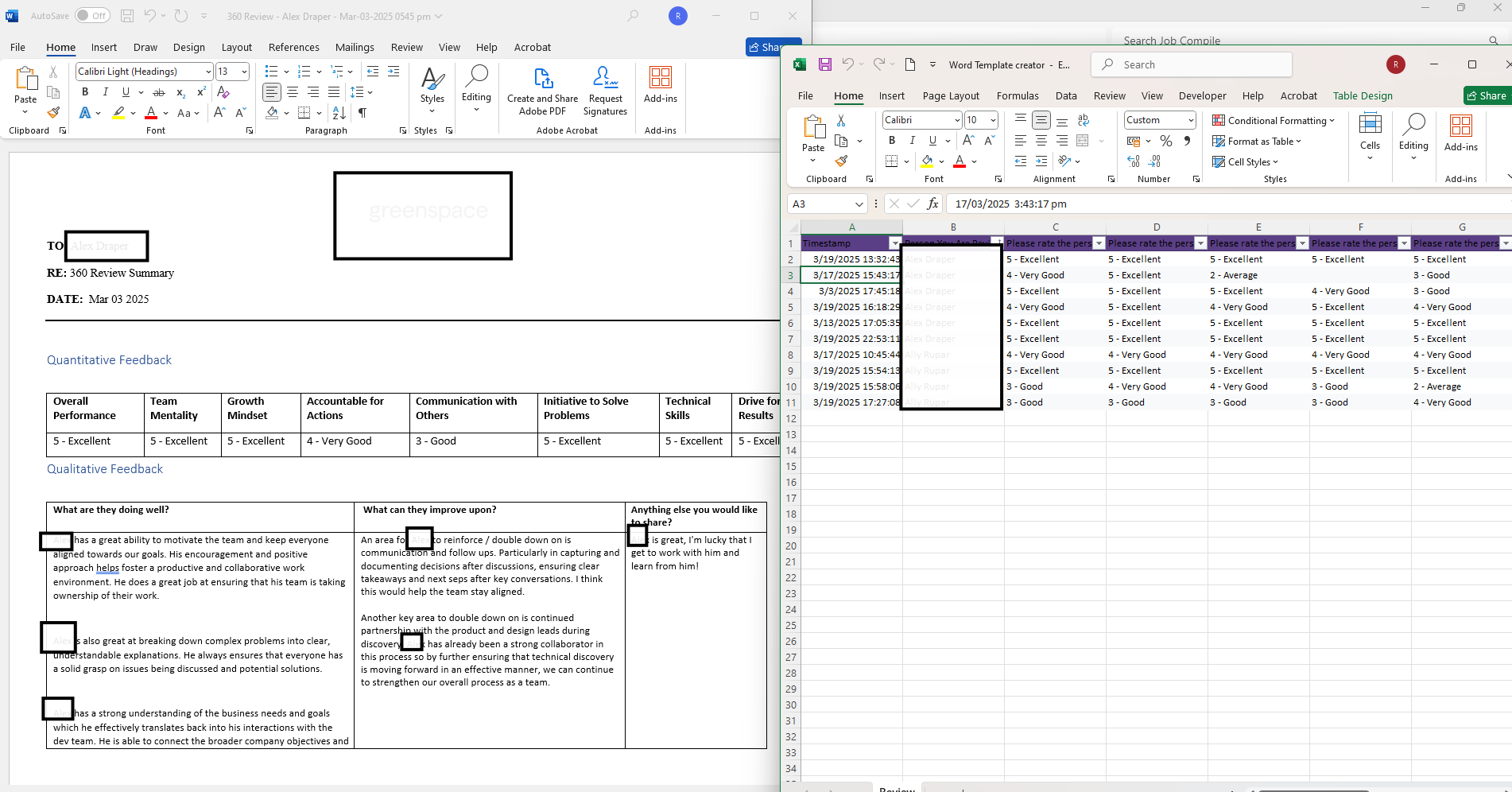Open Excel's Calibri font dropdown
Viewport: 1512px width, 792px height.
click(x=957, y=120)
